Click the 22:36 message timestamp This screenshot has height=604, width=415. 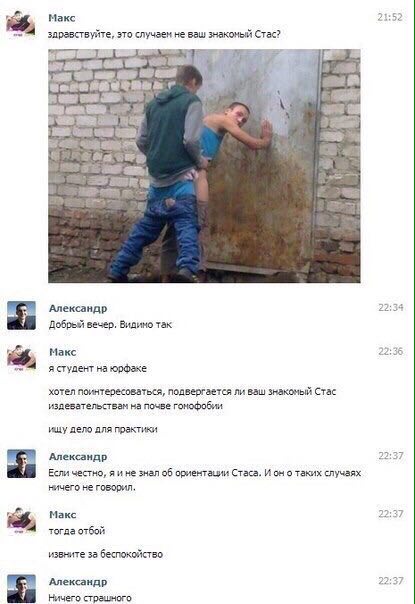point(391,351)
